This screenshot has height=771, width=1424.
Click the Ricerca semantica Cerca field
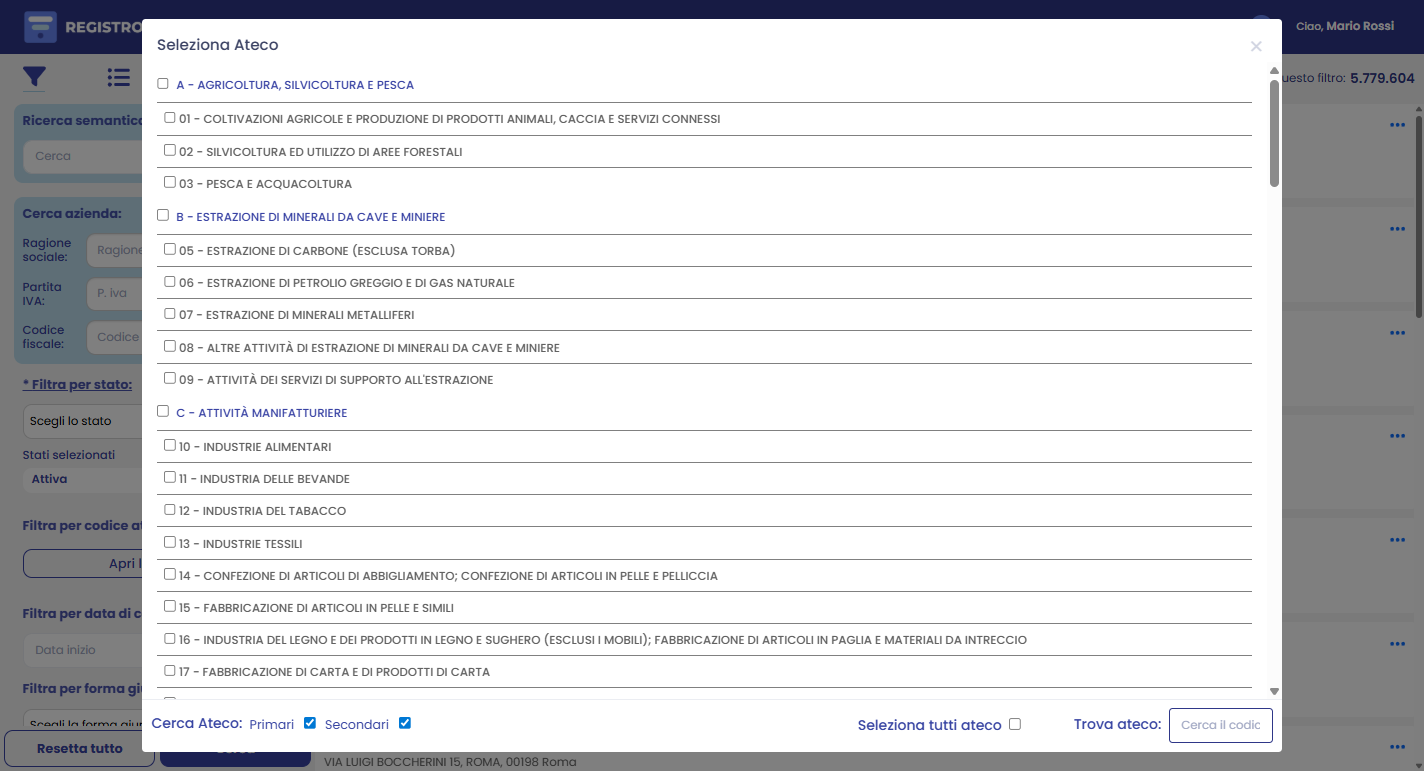pos(84,156)
